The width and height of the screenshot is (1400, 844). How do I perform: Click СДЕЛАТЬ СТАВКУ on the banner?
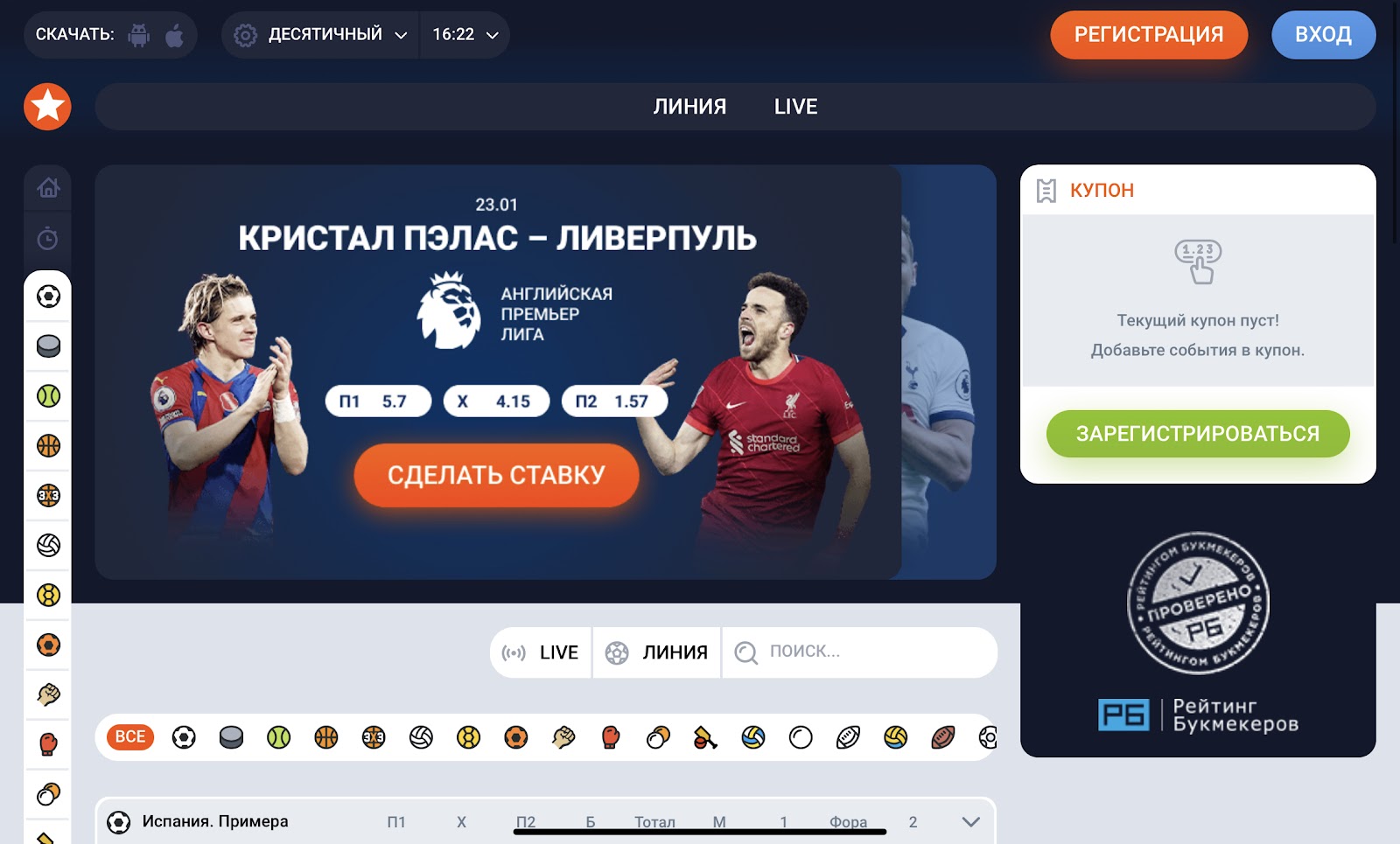496,475
